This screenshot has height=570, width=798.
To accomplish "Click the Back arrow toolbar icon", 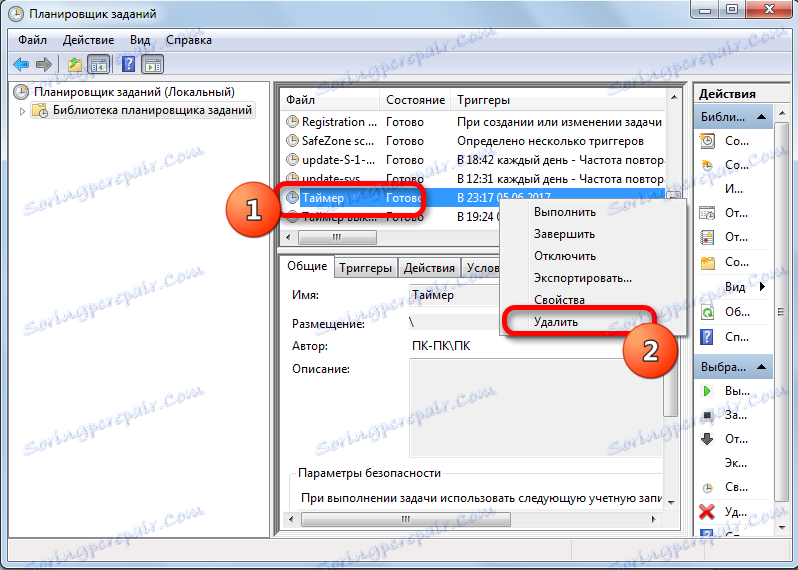I will pos(21,65).
